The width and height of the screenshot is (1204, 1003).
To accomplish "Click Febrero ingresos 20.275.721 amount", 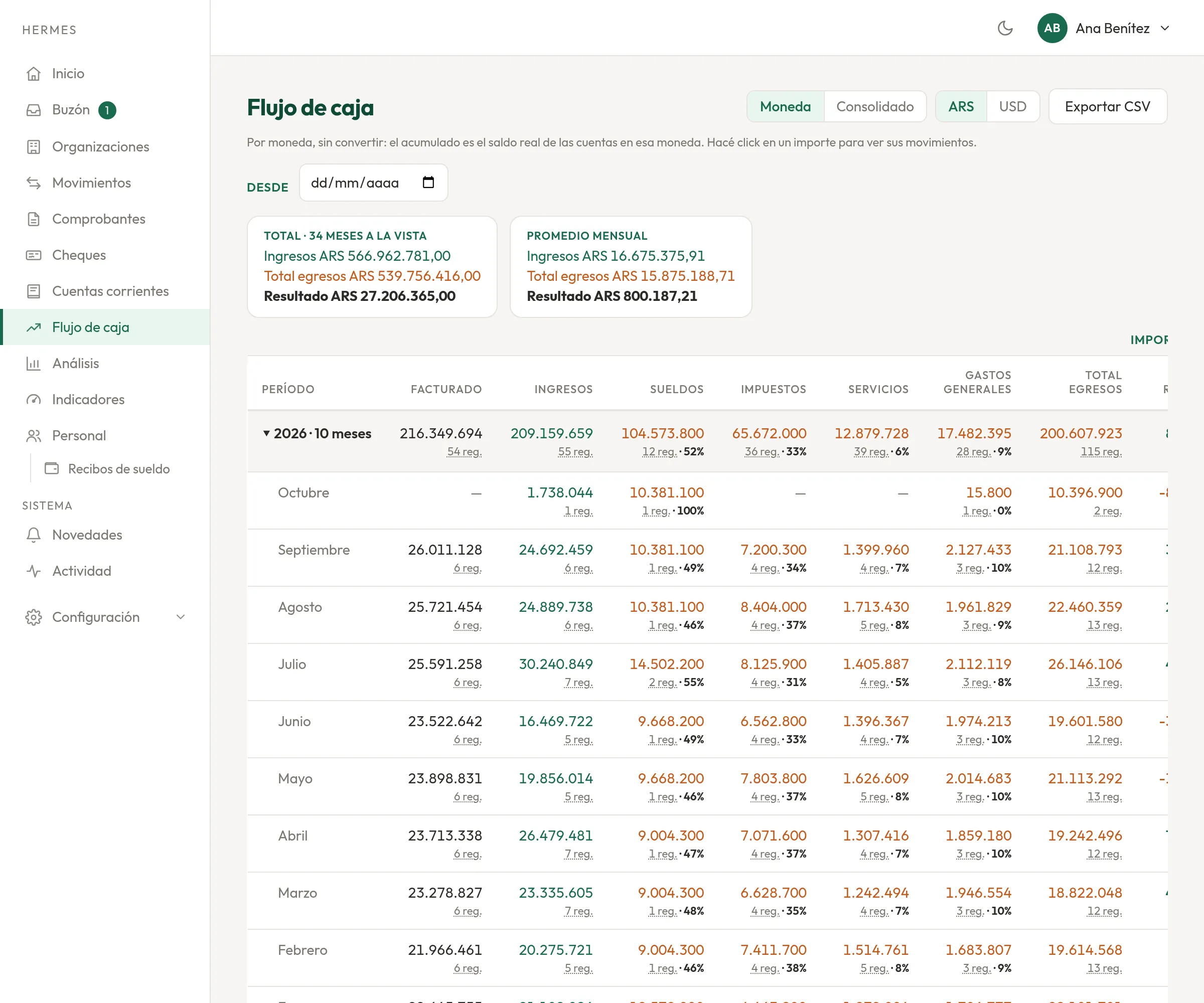I will click(555, 950).
